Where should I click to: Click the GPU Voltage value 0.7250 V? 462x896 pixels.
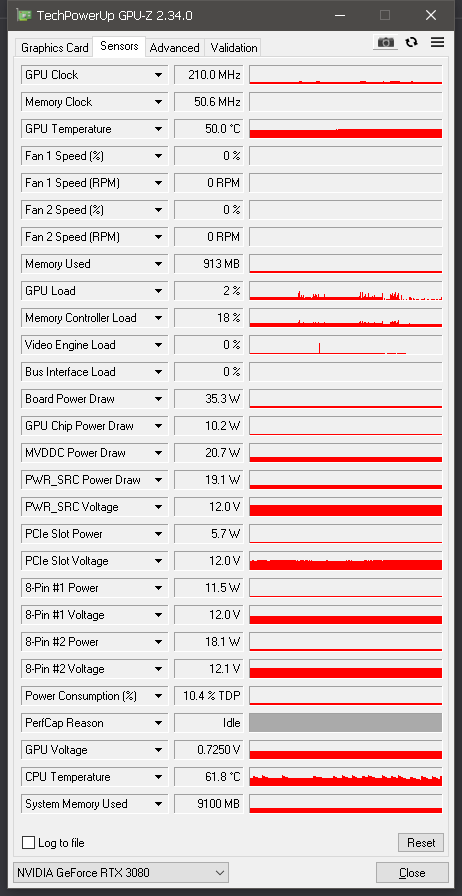point(209,750)
